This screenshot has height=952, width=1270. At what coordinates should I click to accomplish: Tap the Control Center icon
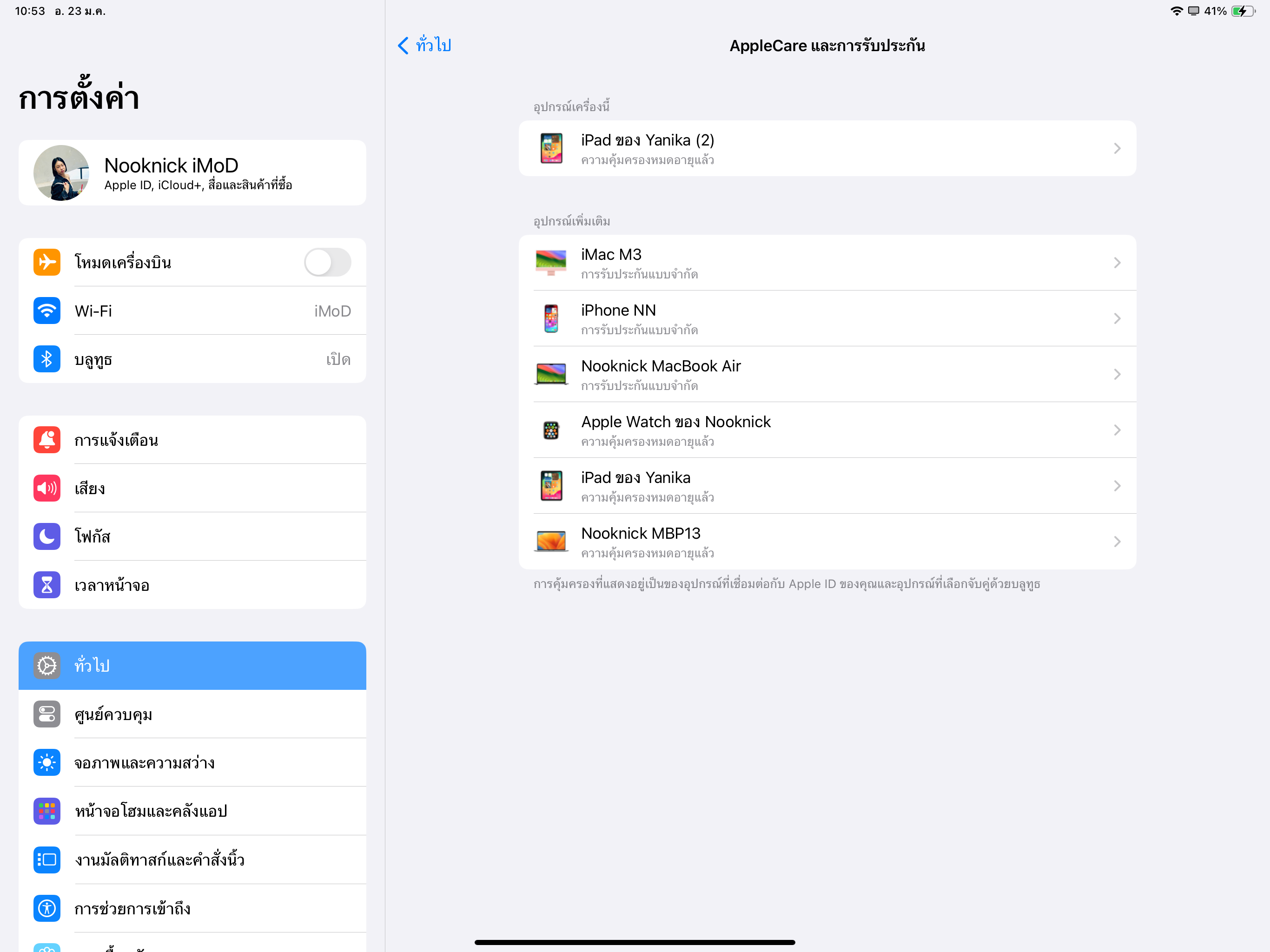47,714
